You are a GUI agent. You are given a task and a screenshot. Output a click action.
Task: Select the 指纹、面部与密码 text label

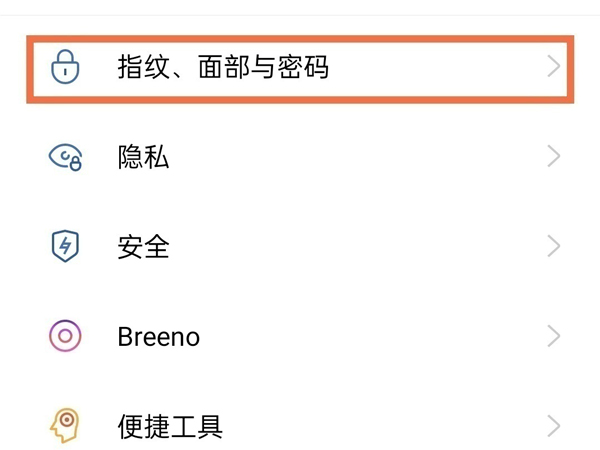pyautogui.click(x=222, y=68)
